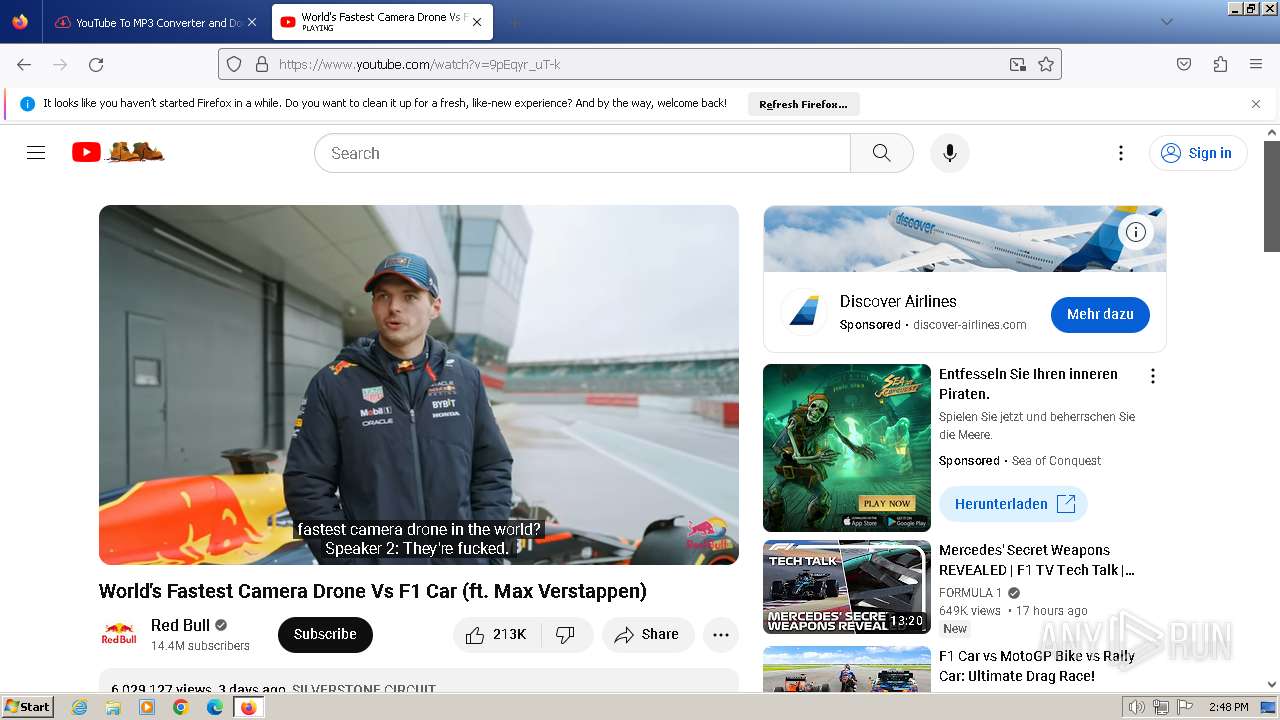The width and height of the screenshot is (1280, 720).
Task: Go to YouTube home via logo
Action: [x=117, y=152]
